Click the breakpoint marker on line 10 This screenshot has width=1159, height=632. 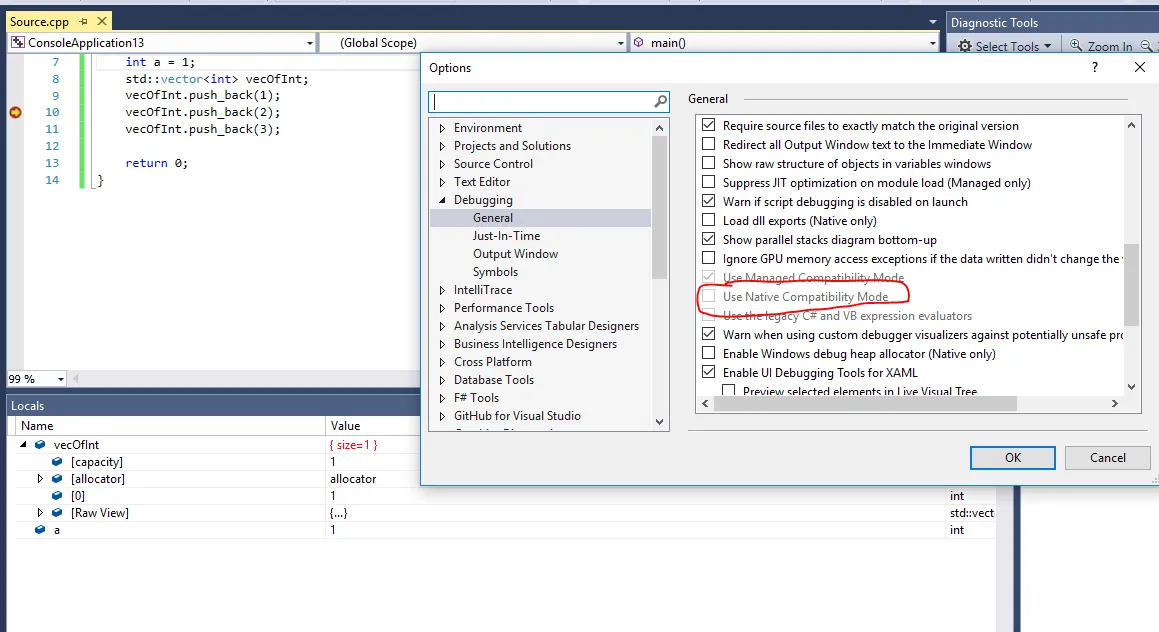click(16, 112)
